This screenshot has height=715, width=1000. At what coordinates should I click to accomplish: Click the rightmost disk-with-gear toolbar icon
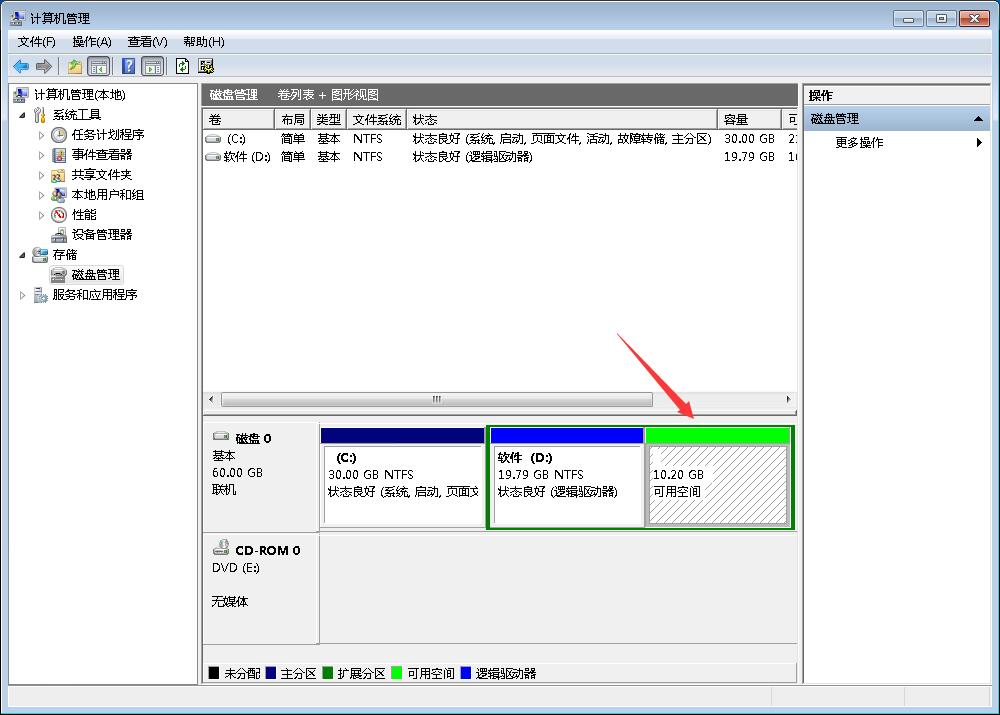tap(206, 66)
